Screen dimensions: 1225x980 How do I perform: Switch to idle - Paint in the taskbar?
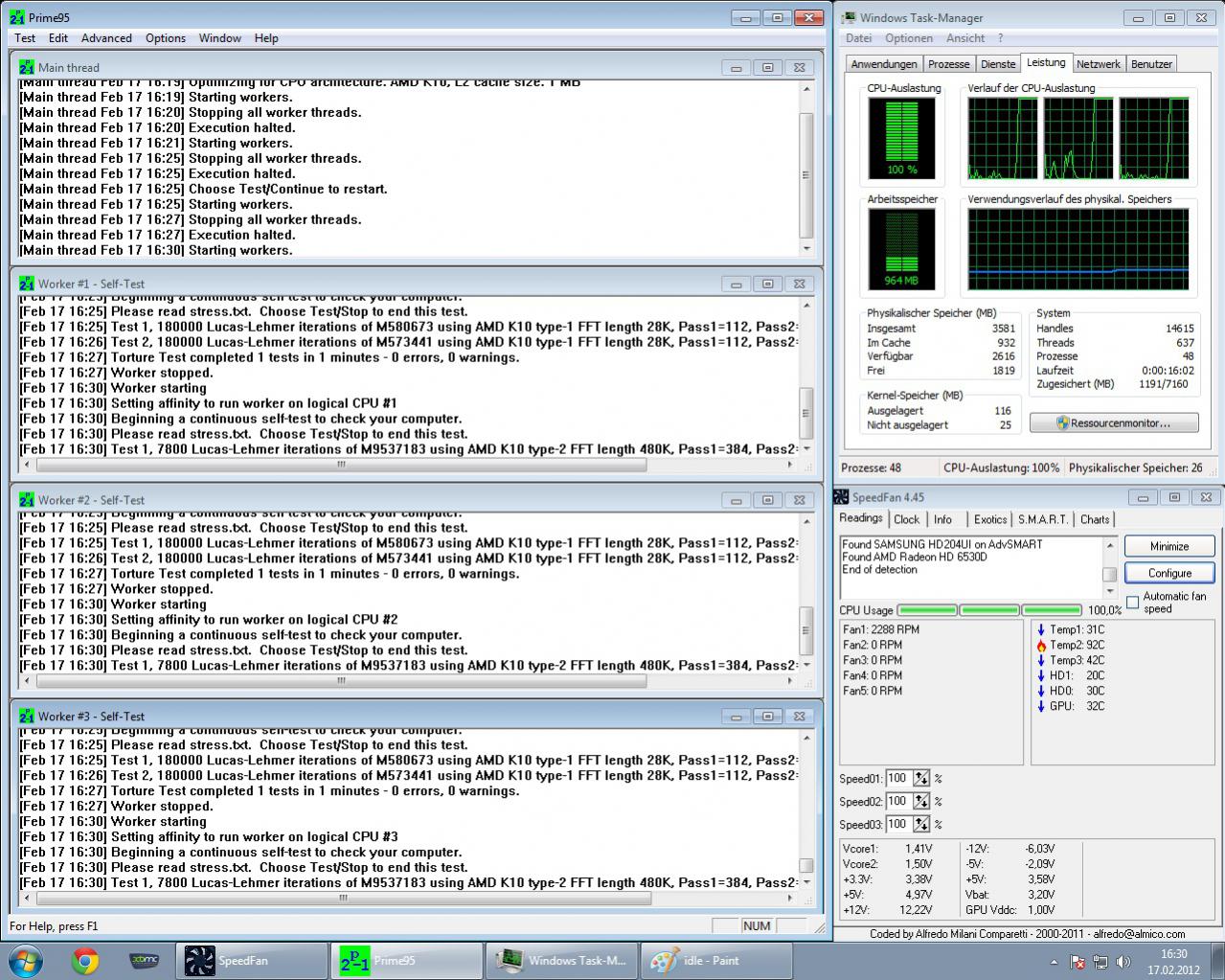coord(715,961)
